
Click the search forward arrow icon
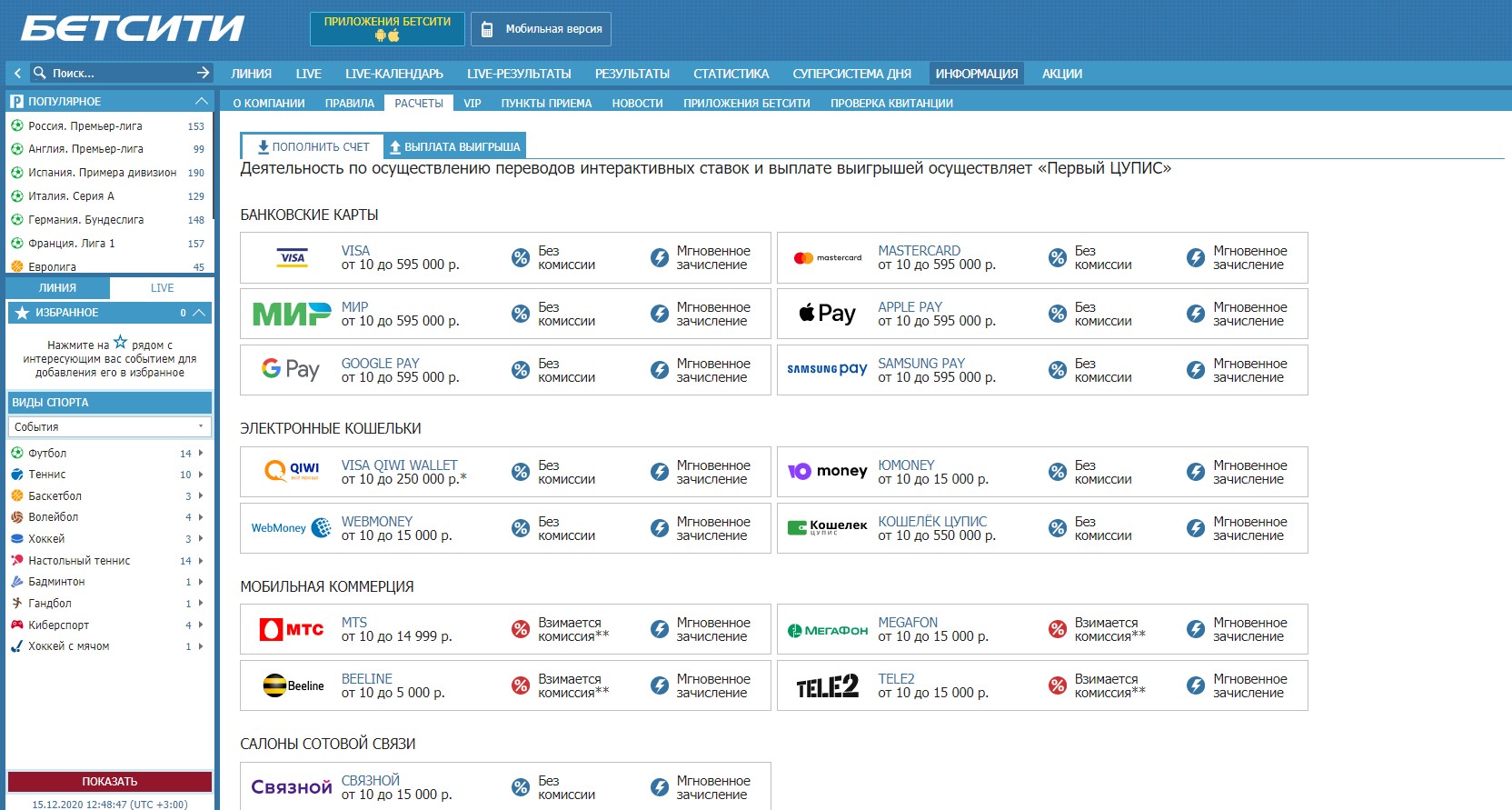[x=204, y=73]
